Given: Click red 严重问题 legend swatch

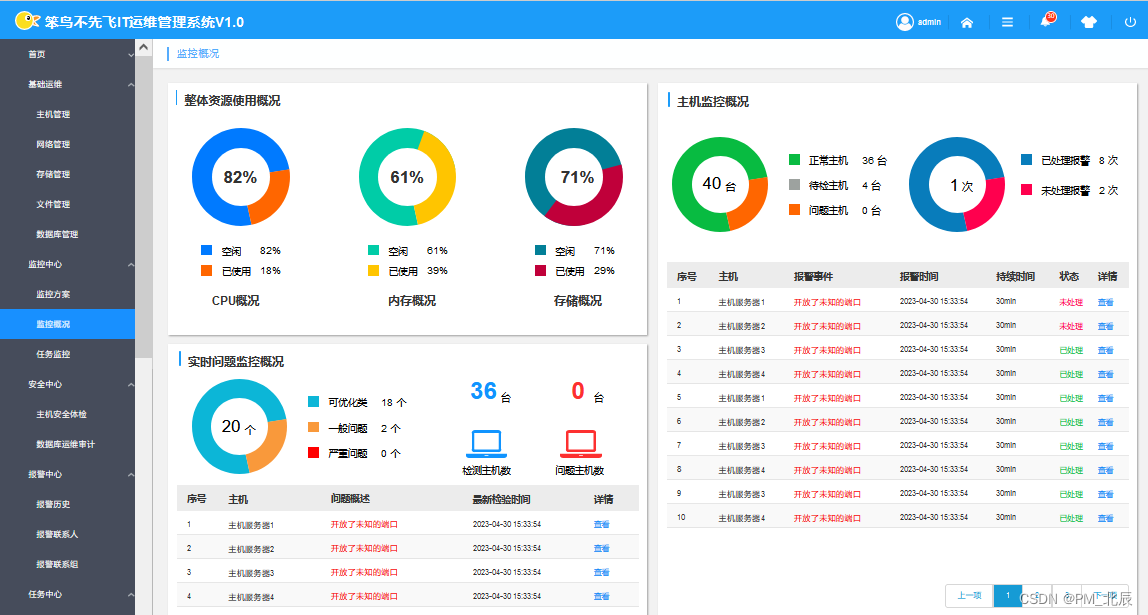Looking at the screenshot, I should [313, 452].
